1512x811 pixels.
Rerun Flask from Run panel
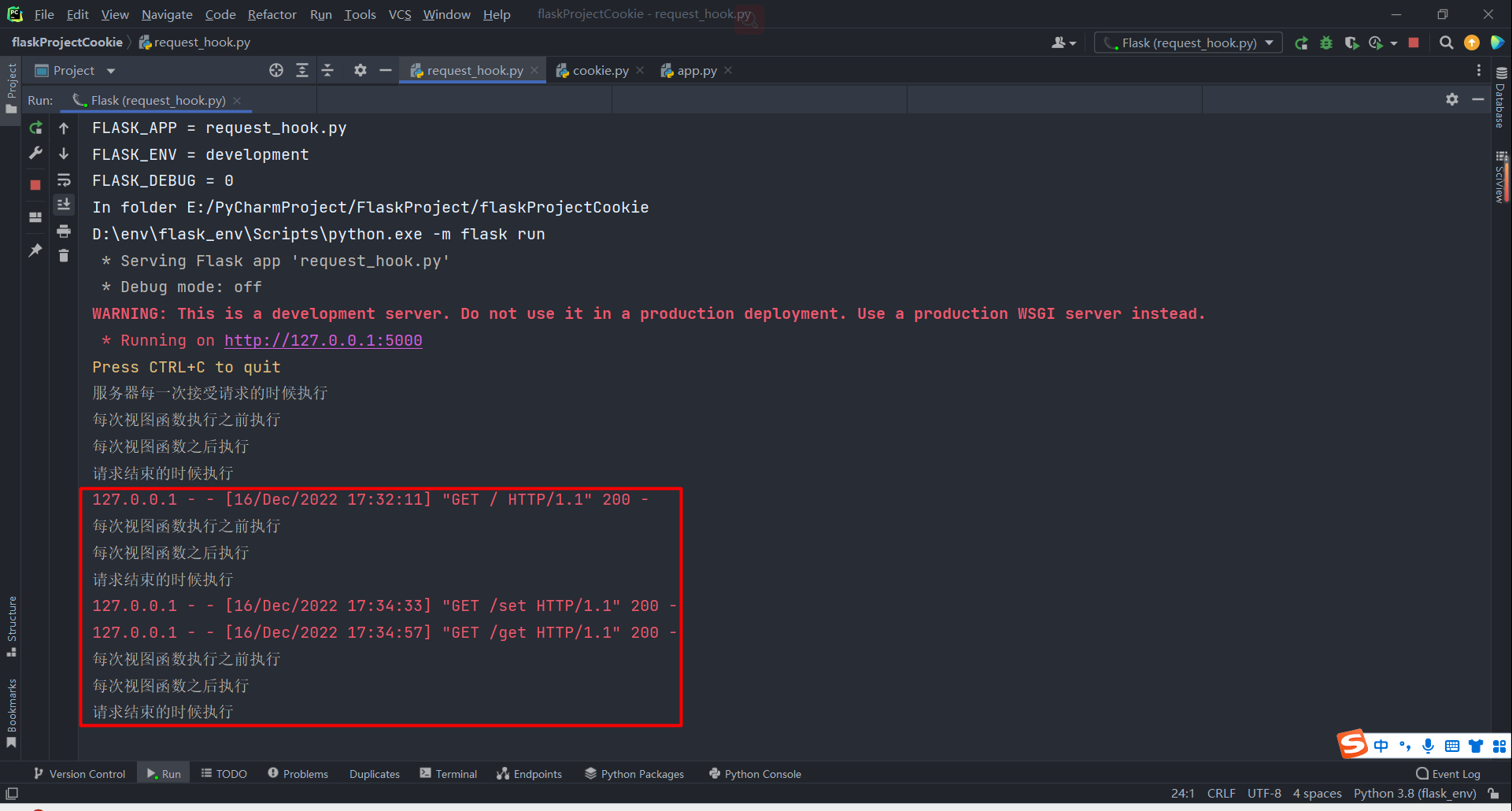pyautogui.click(x=35, y=128)
